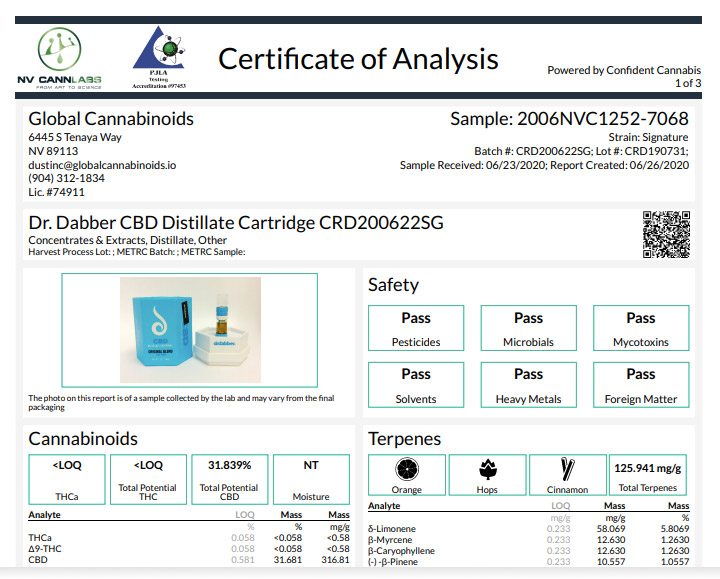Click the Total Potential CBD 31.839% box
The image size is (720, 579).
pos(230,479)
